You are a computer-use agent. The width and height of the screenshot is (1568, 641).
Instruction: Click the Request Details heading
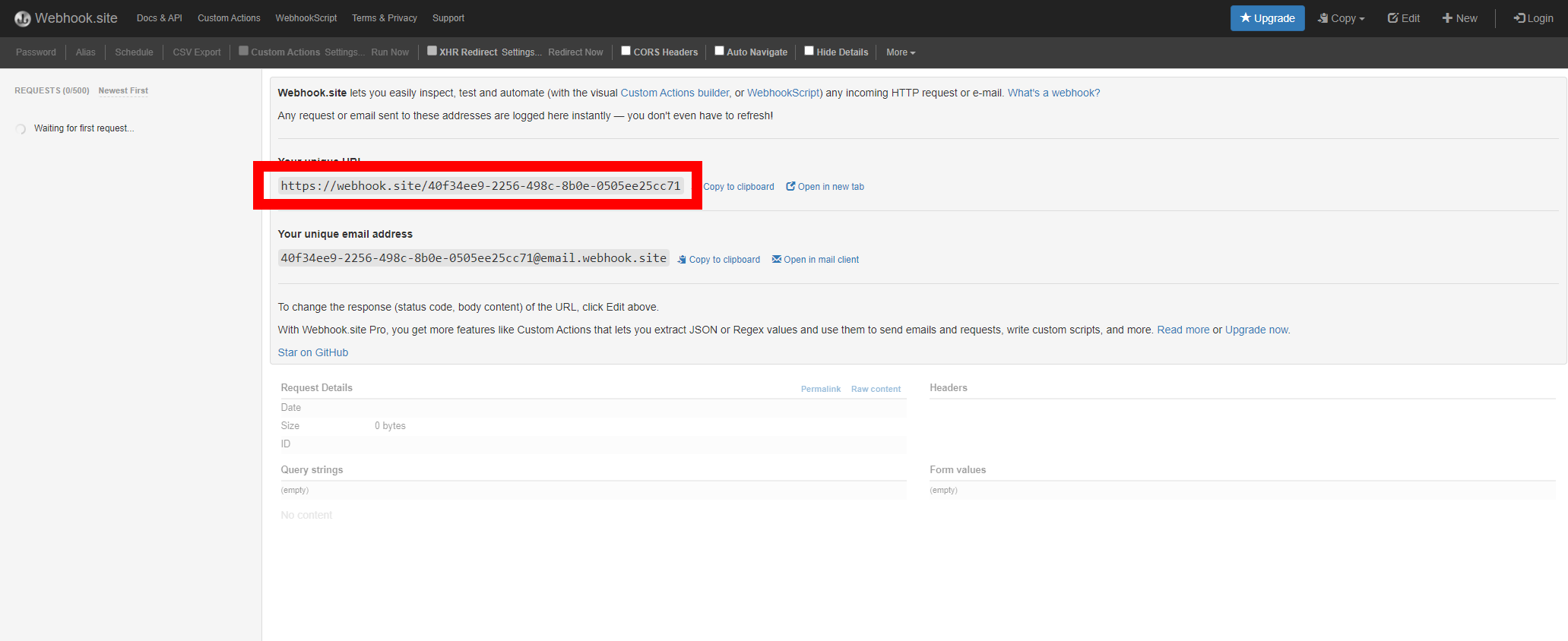click(x=317, y=387)
